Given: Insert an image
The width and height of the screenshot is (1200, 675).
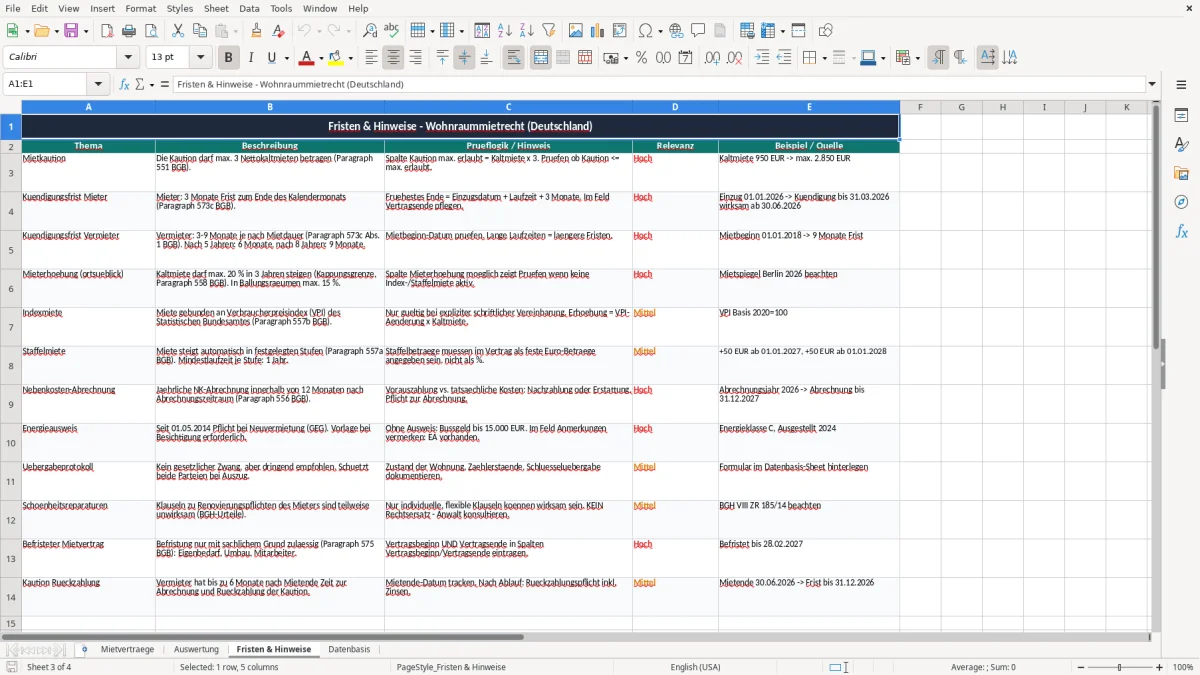Looking at the screenshot, I should [577, 31].
